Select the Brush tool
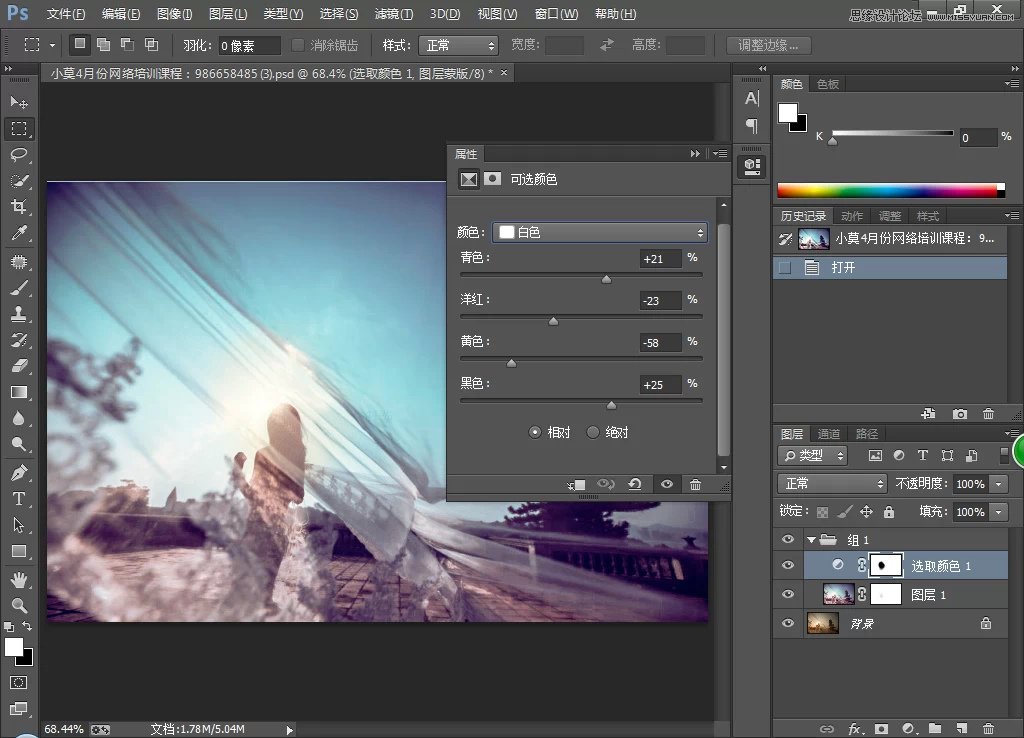1024x738 pixels. (19, 288)
